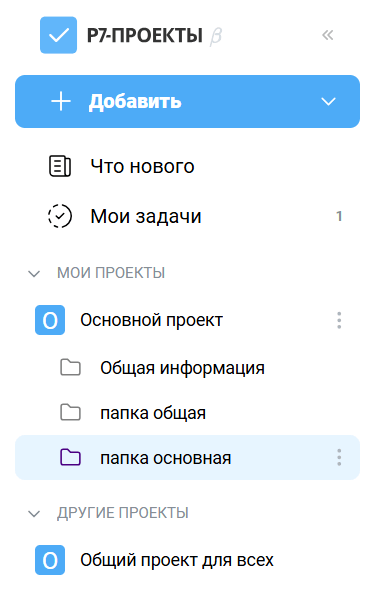This screenshot has width=379, height=608.
Task: Click the Основной проект blue avatar icon
Action: pos(50,320)
